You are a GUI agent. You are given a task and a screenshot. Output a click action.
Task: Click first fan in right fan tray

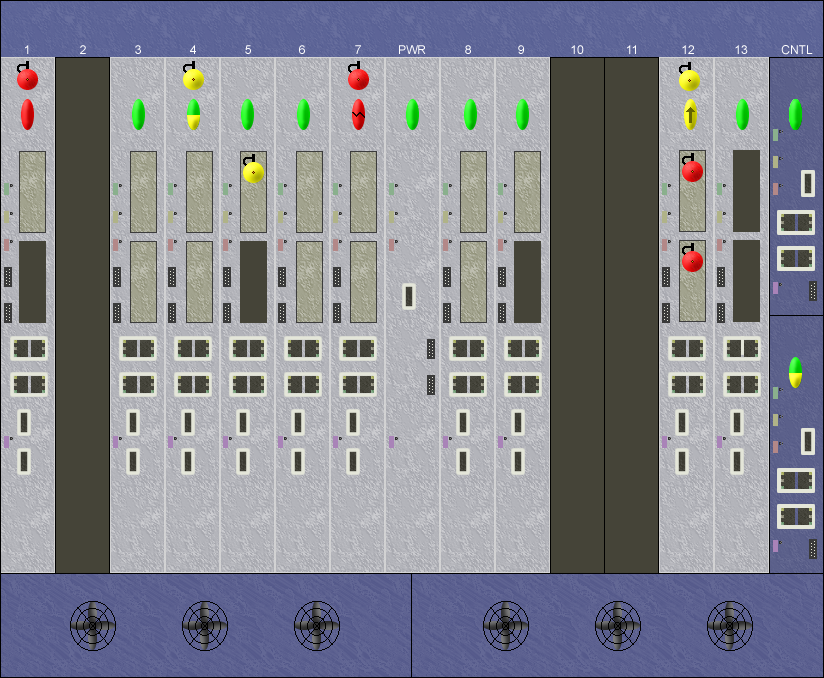(x=506, y=625)
